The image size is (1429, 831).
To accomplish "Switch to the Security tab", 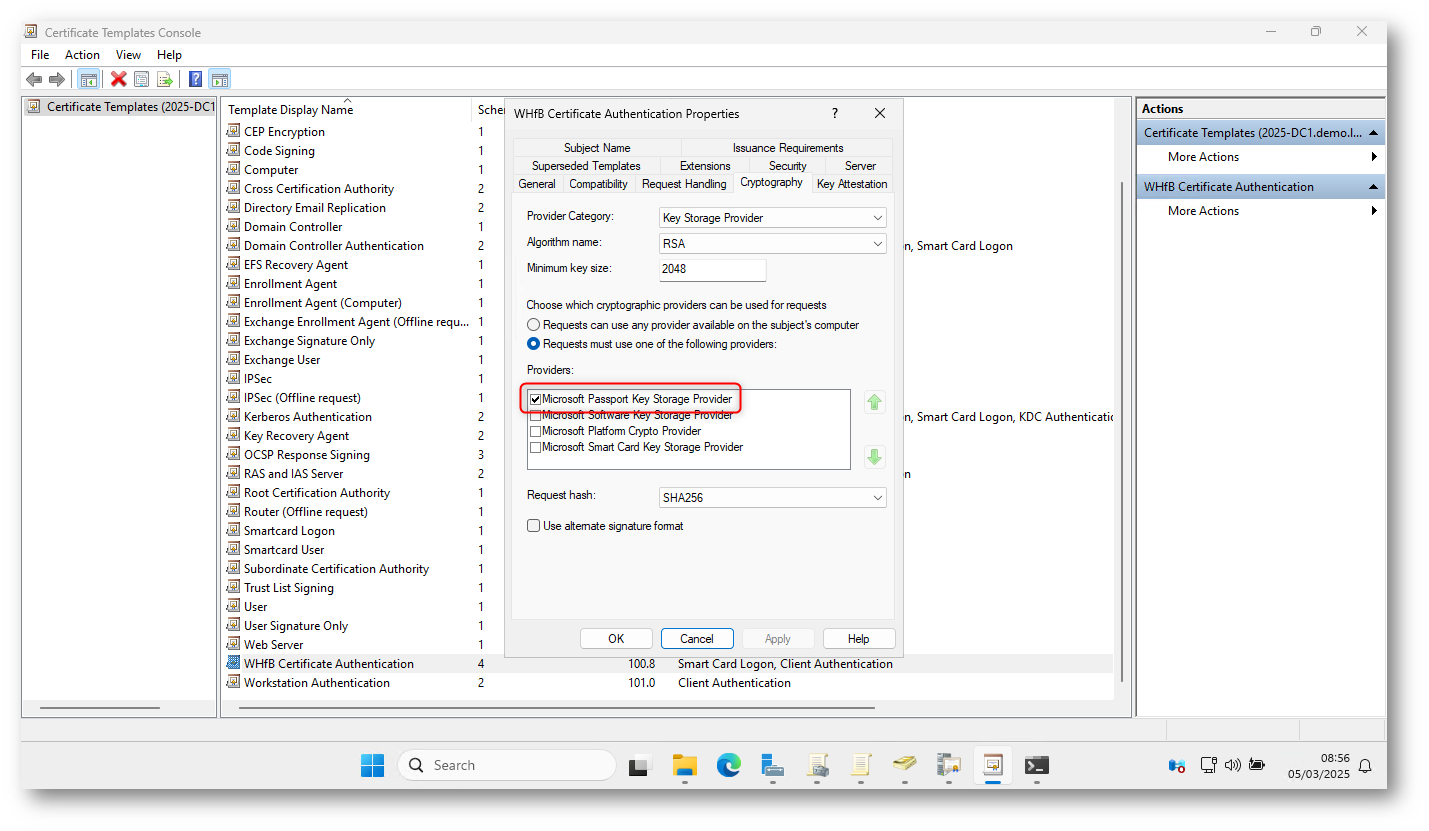I will coord(788,166).
